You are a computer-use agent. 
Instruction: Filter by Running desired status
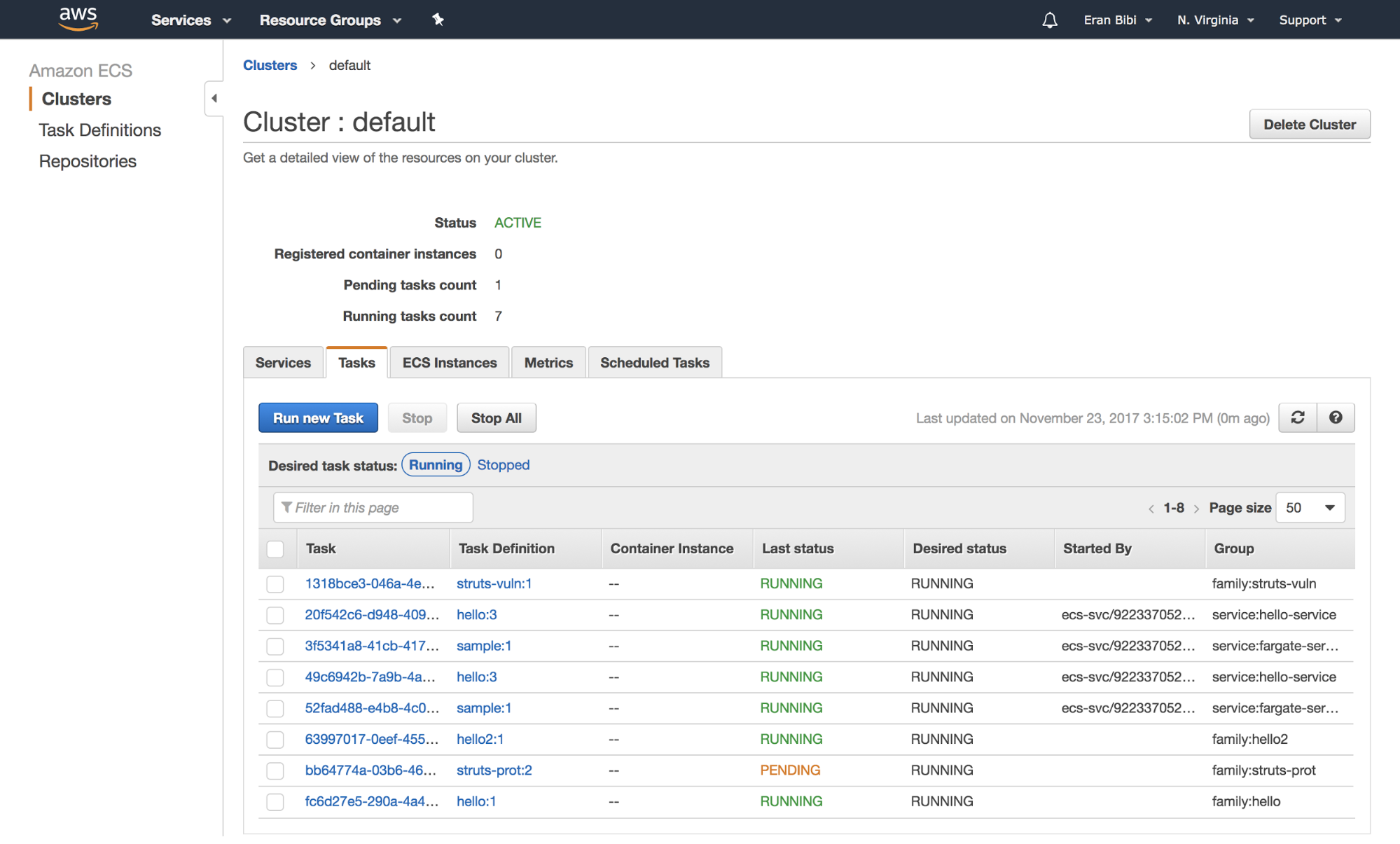point(436,465)
